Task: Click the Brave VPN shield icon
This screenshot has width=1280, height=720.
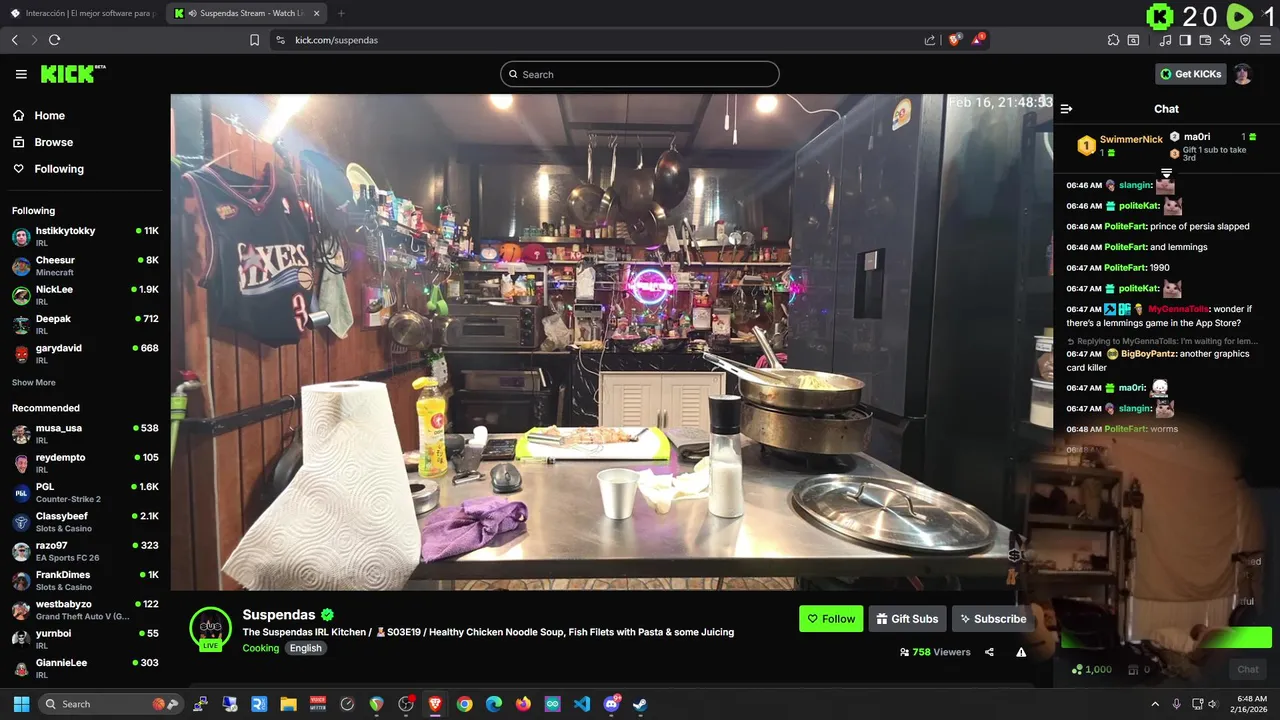Action: 1245,40
